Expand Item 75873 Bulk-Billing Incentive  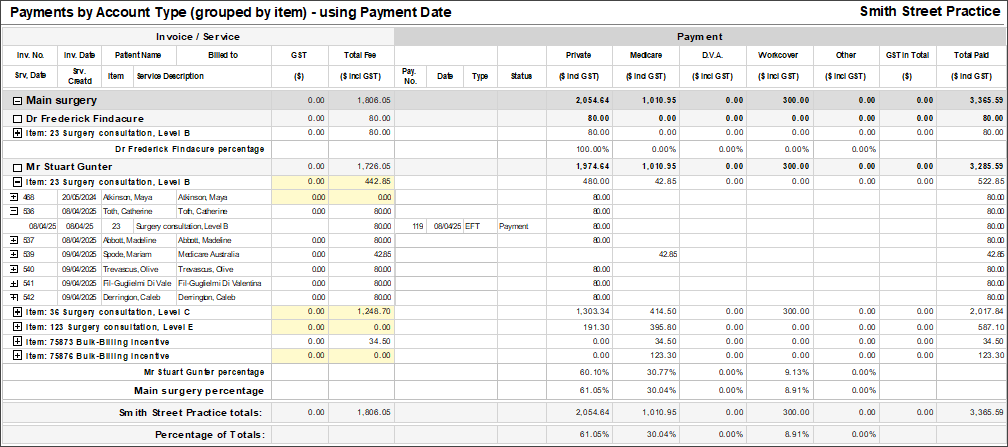click(17, 341)
